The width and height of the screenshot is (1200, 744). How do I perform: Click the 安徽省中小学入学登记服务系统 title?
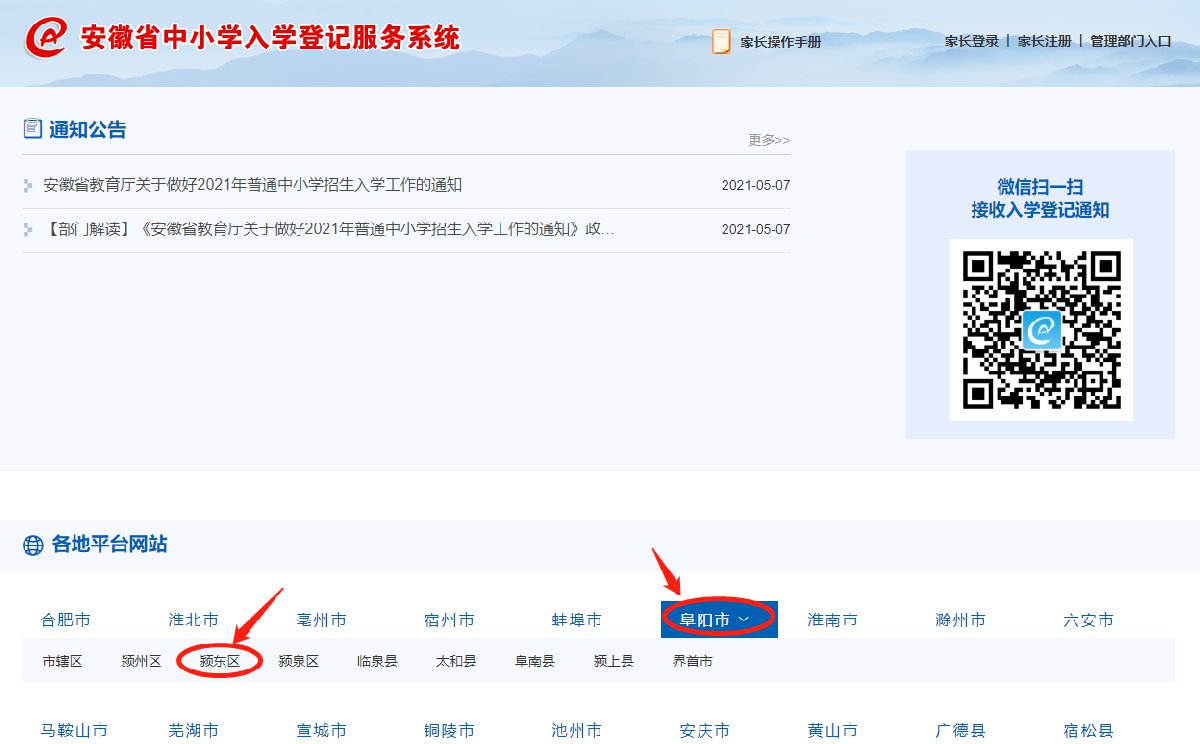click(270, 38)
